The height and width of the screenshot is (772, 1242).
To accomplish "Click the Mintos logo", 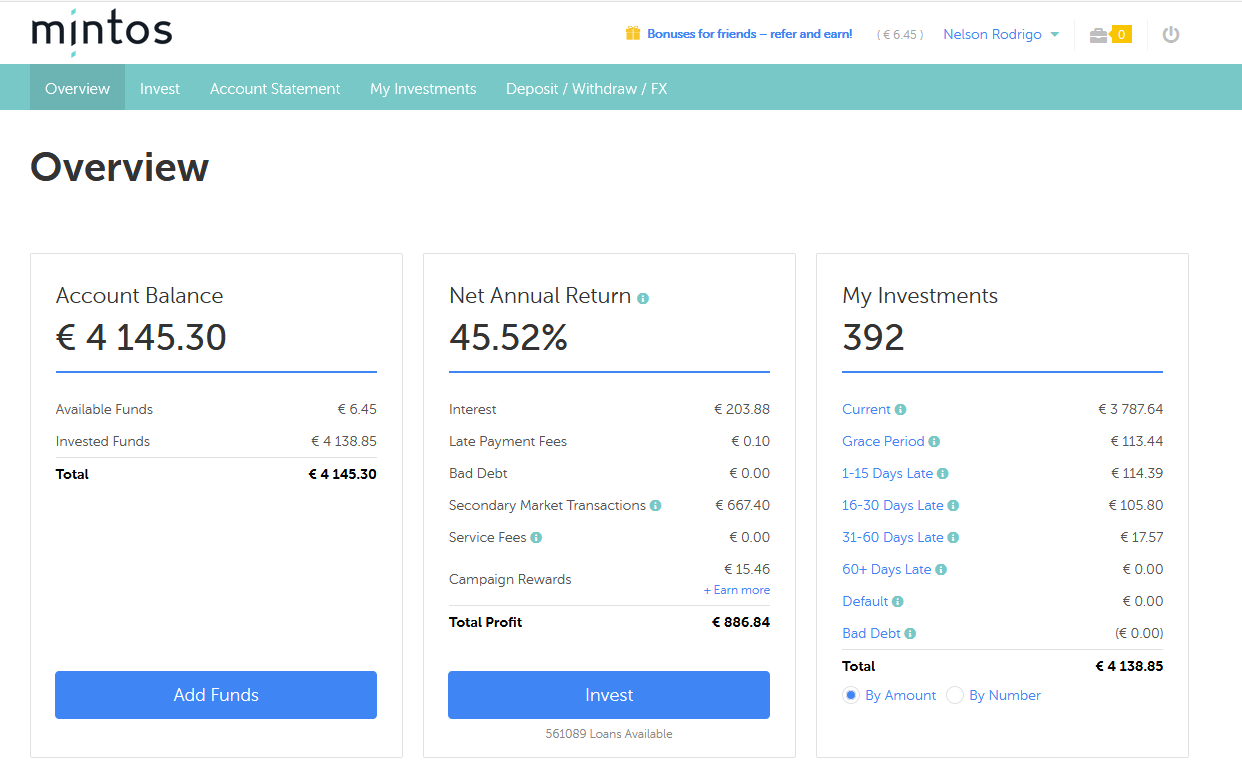I will 102,32.
